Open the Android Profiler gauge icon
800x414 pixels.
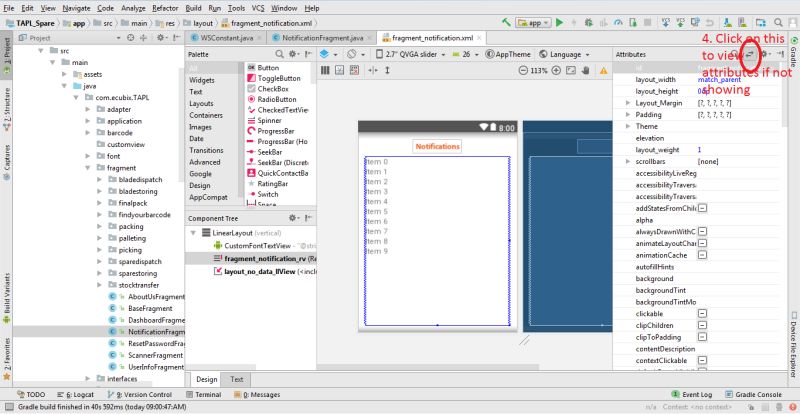[x=618, y=23]
